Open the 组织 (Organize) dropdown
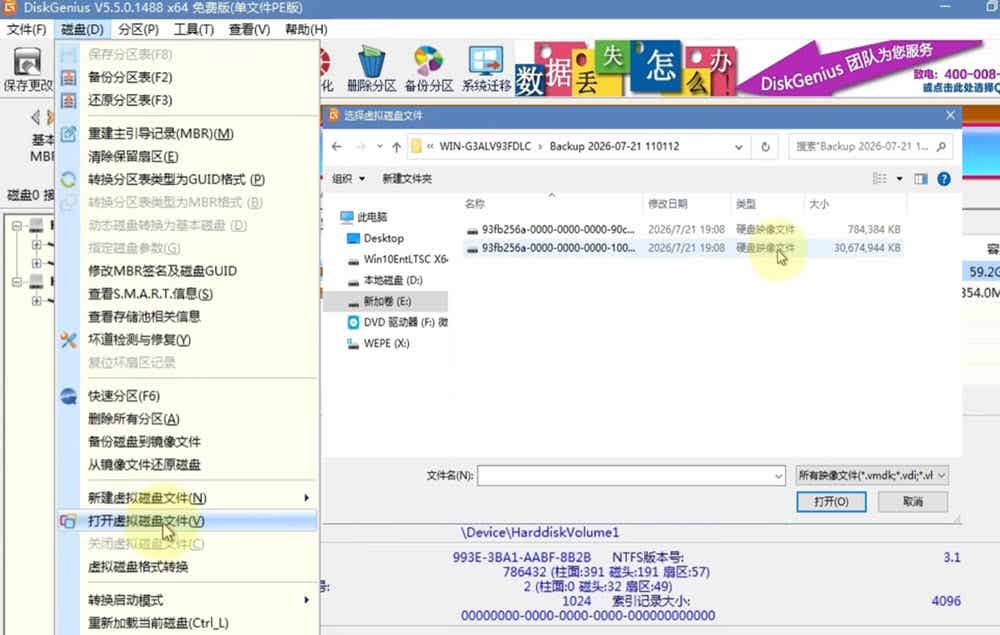1000x635 pixels. click(x=348, y=179)
